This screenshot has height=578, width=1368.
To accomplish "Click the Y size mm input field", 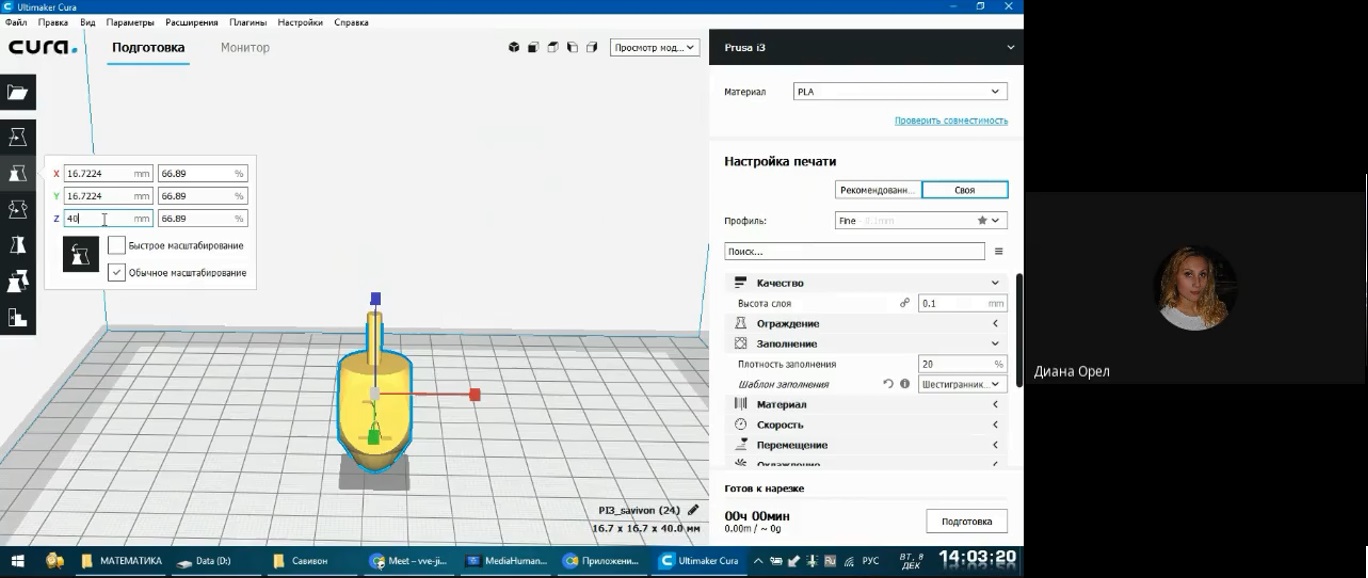I will [x=108, y=196].
